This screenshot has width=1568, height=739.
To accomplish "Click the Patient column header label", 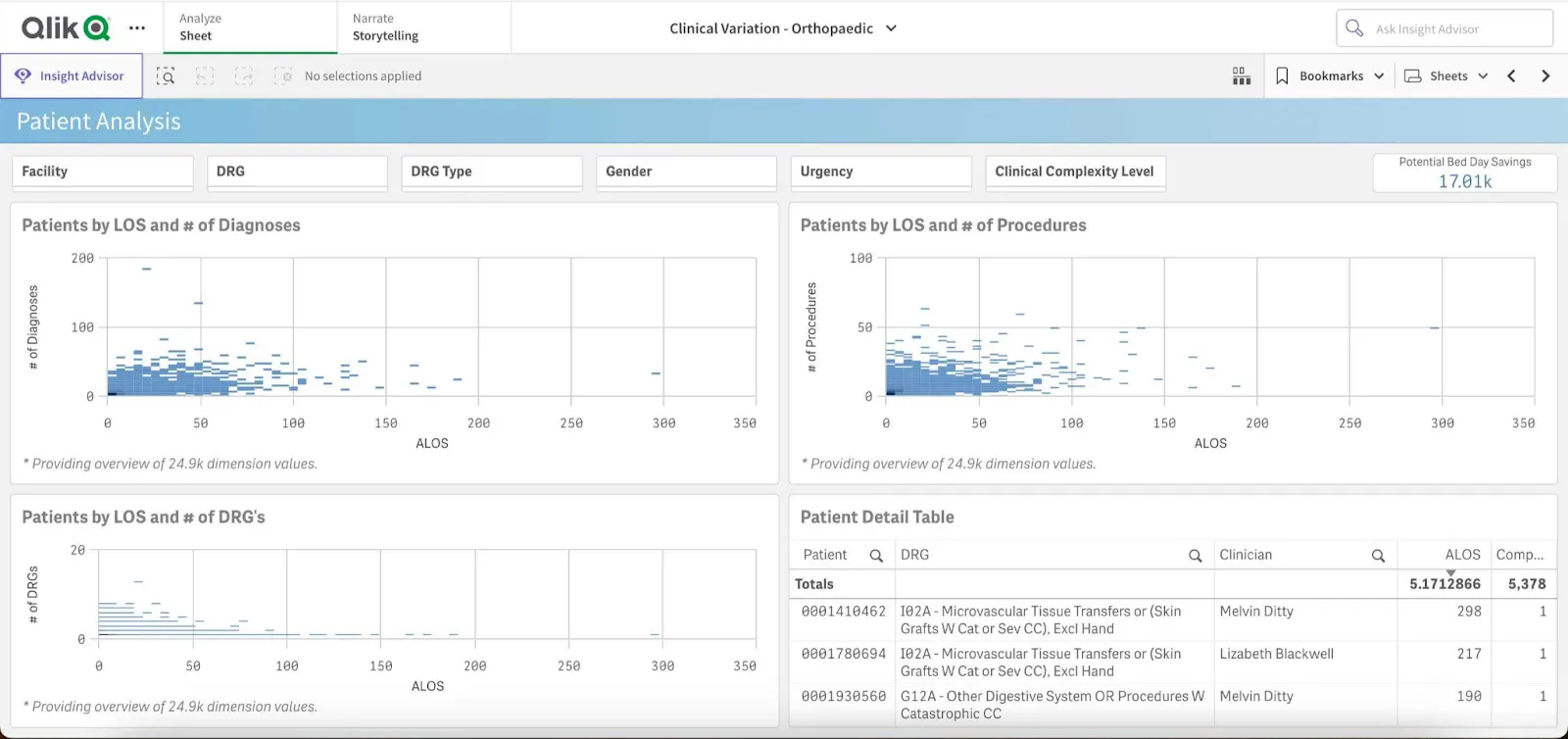I will pos(825,555).
